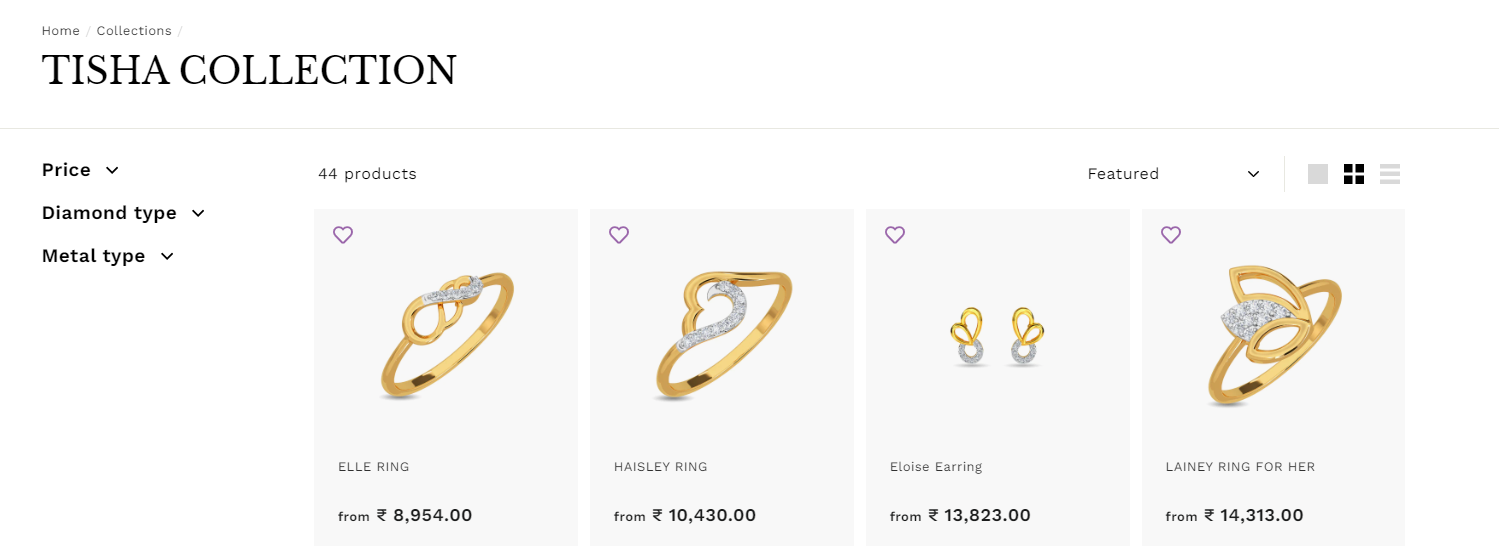This screenshot has height=554, width=1499.
Task: View the Eloise Earring product image
Action: (x=997, y=337)
